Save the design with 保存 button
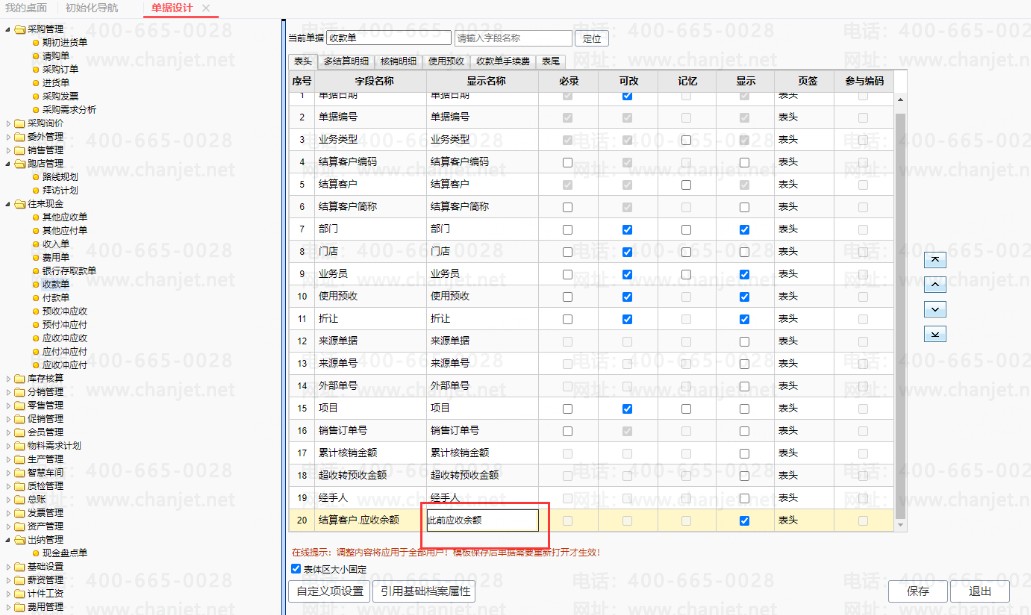This screenshot has height=615, width=1031. [918, 591]
